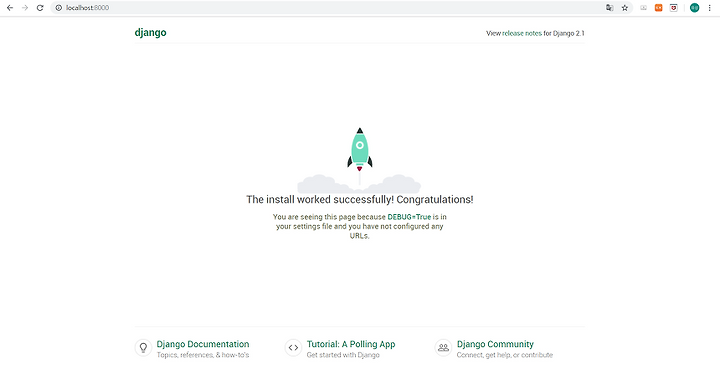The height and width of the screenshot is (369, 720).
Task: Reload the page with the refresh icon
Action: coord(40,8)
